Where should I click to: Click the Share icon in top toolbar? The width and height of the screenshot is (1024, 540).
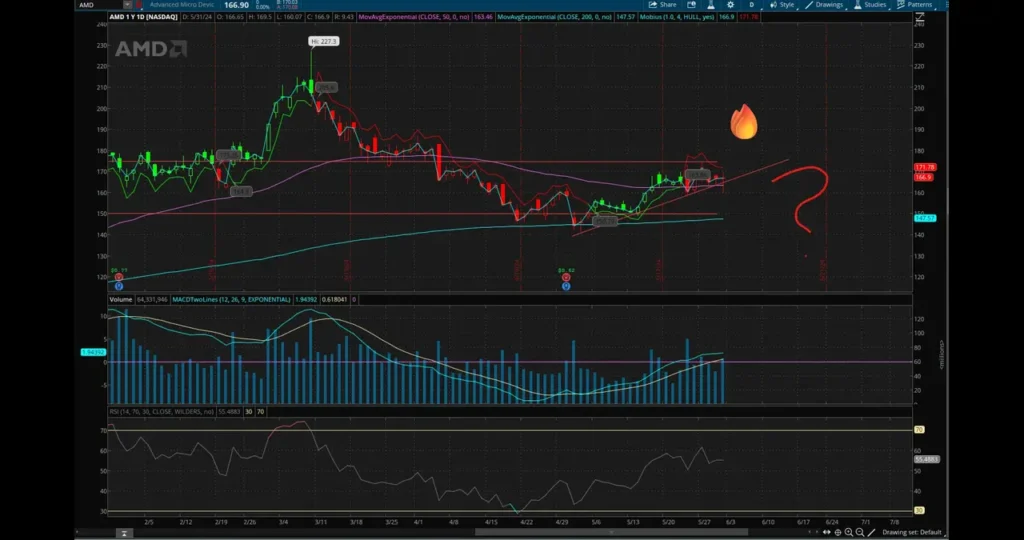point(661,5)
